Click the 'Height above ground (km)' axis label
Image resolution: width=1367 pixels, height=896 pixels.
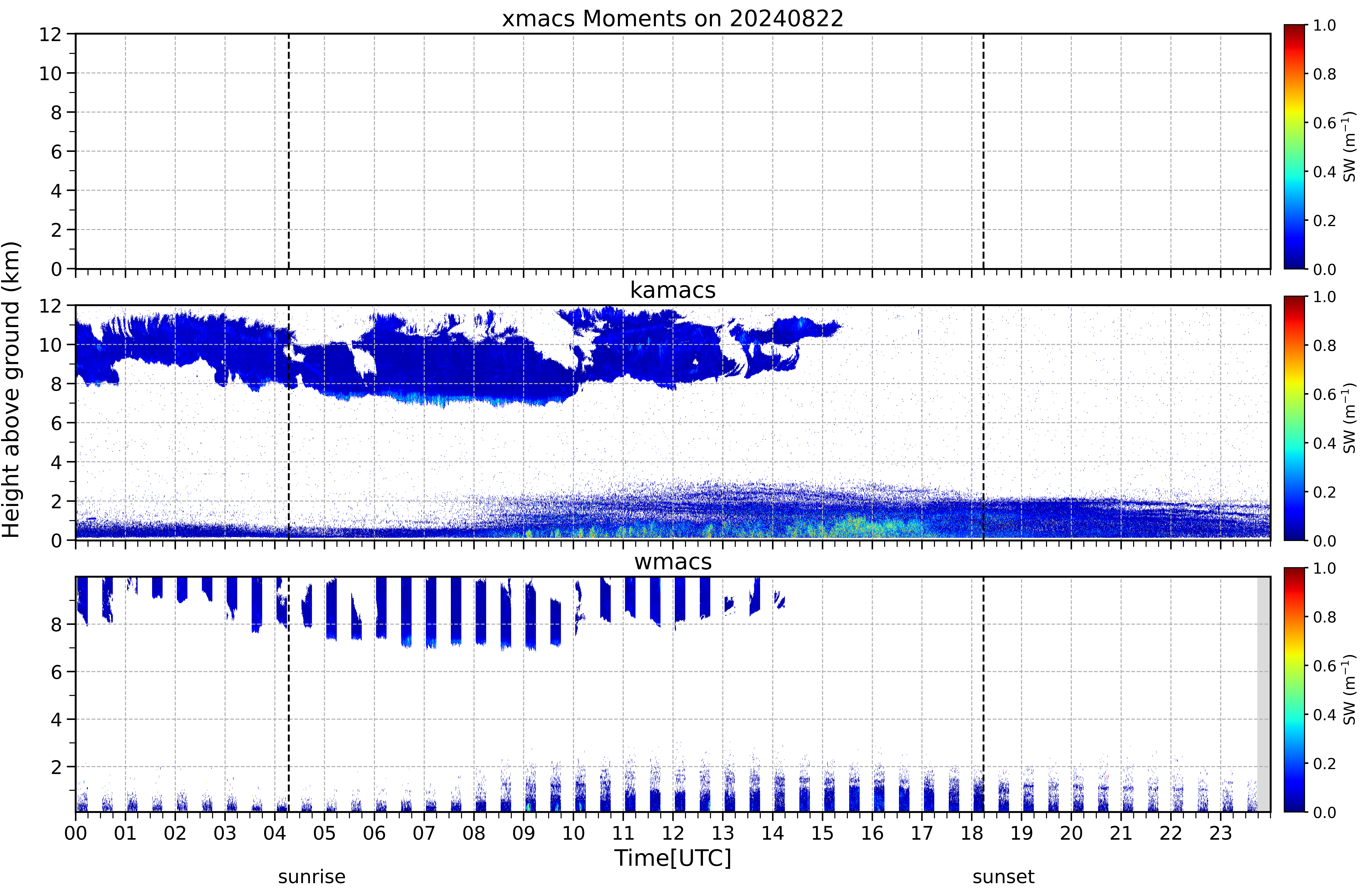(x=11, y=389)
